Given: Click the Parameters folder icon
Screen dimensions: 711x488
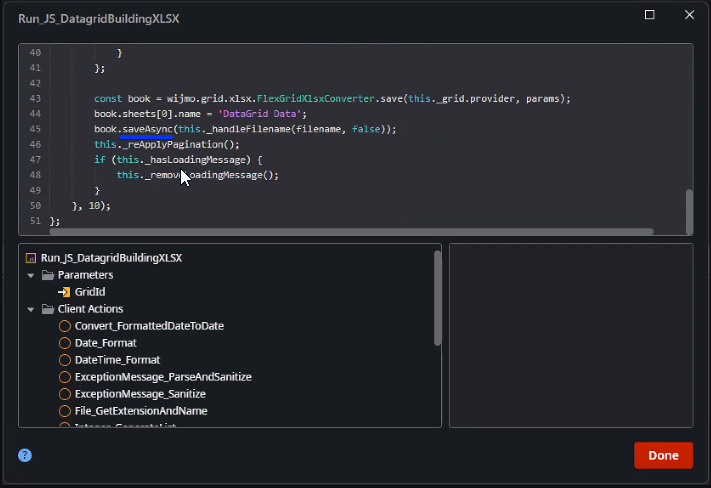Looking at the screenshot, I should 47,275.
